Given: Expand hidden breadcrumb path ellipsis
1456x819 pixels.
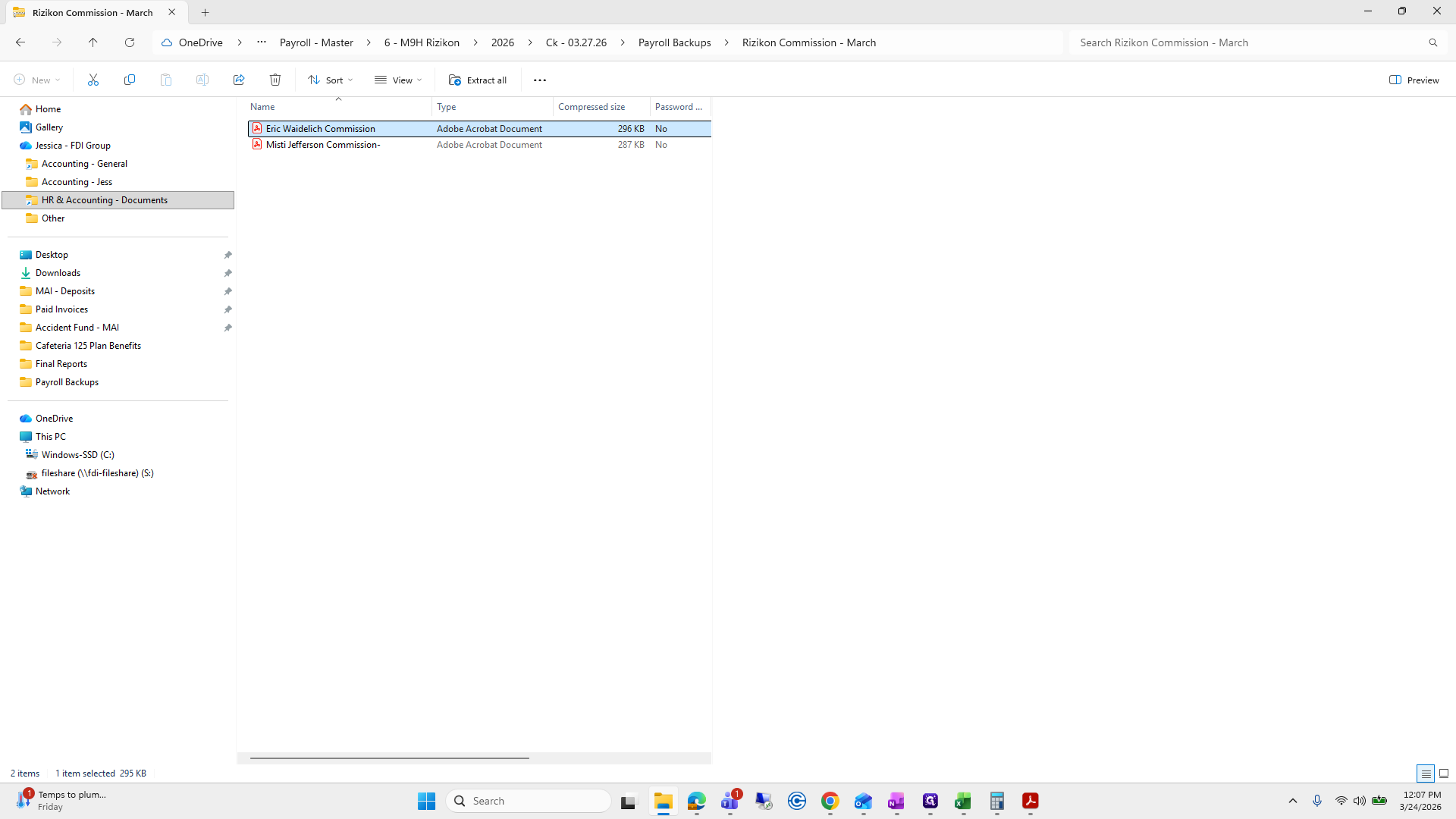Looking at the screenshot, I should pos(262,42).
